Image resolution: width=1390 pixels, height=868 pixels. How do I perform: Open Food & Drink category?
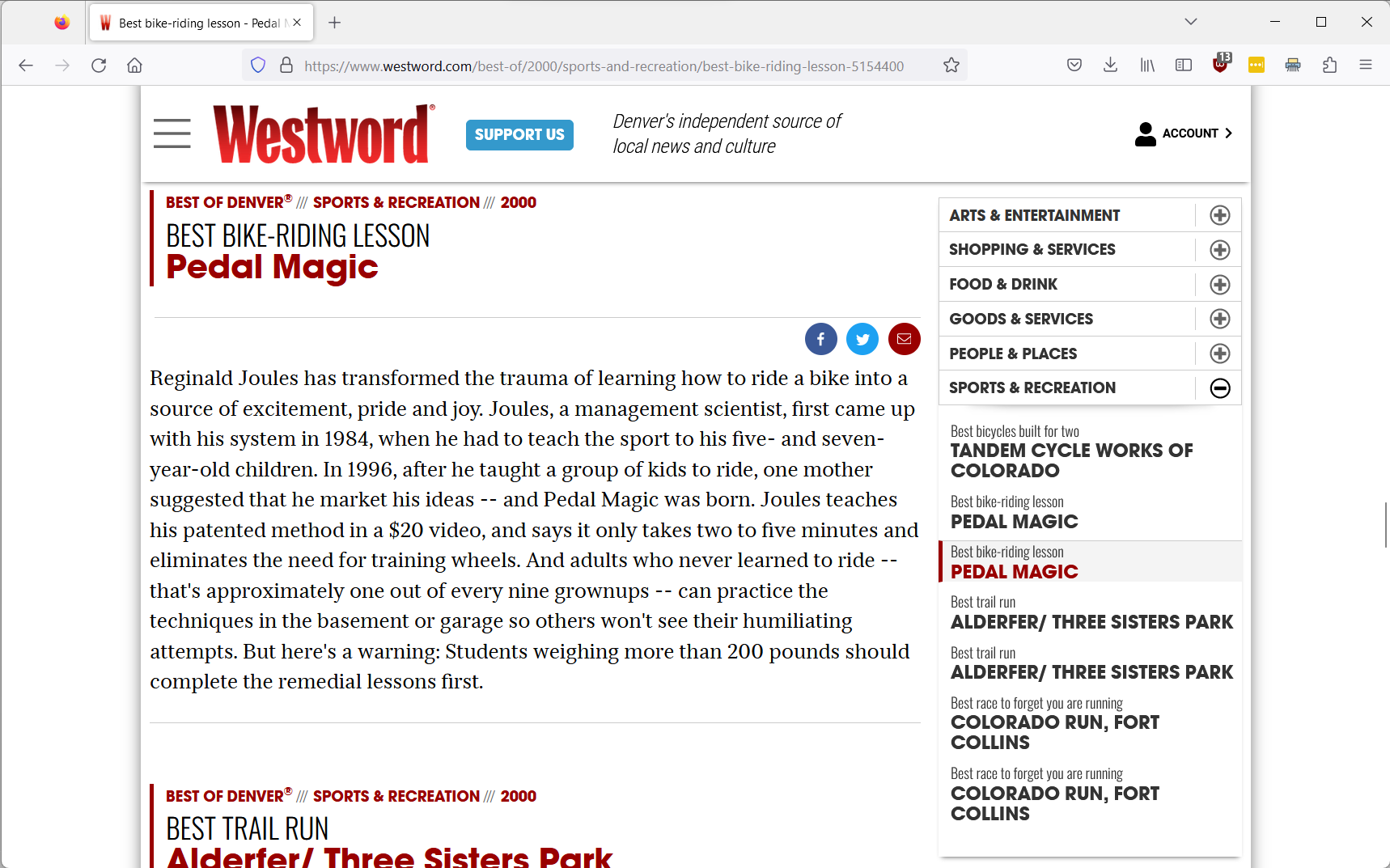1003,284
